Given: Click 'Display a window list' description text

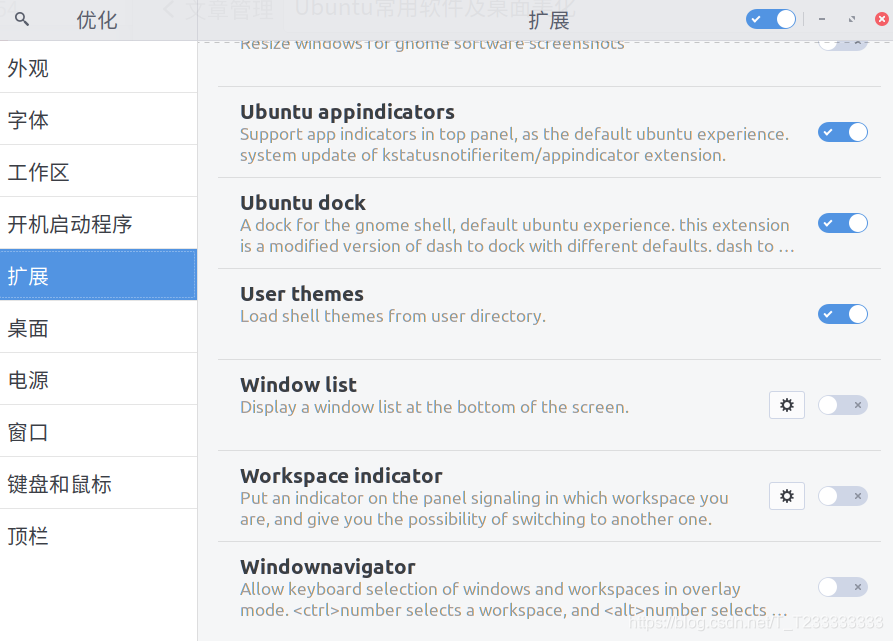Looking at the screenshot, I should tap(435, 407).
